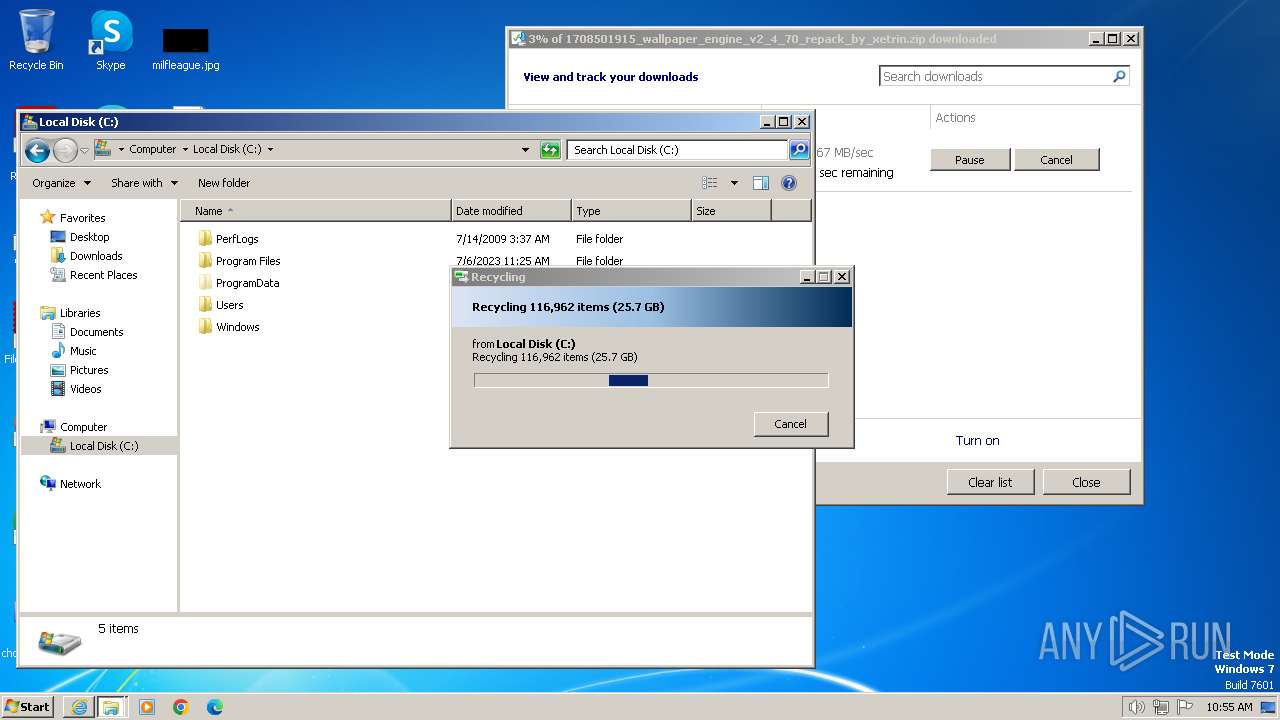Change the view with the view icon
Image resolution: width=1280 pixels, height=720 pixels.
[x=710, y=183]
